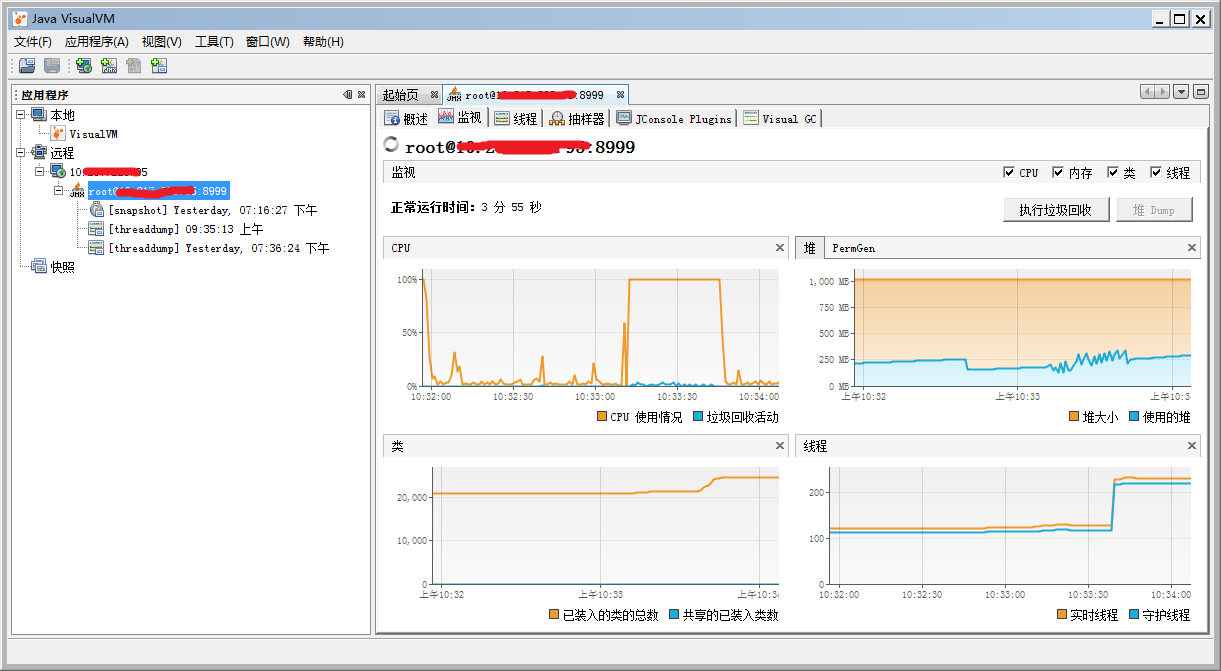This screenshot has height=671, width=1221.
Task: Click the icon of threaddump 09:35:13
Action: pyautogui.click(x=96, y=229)
